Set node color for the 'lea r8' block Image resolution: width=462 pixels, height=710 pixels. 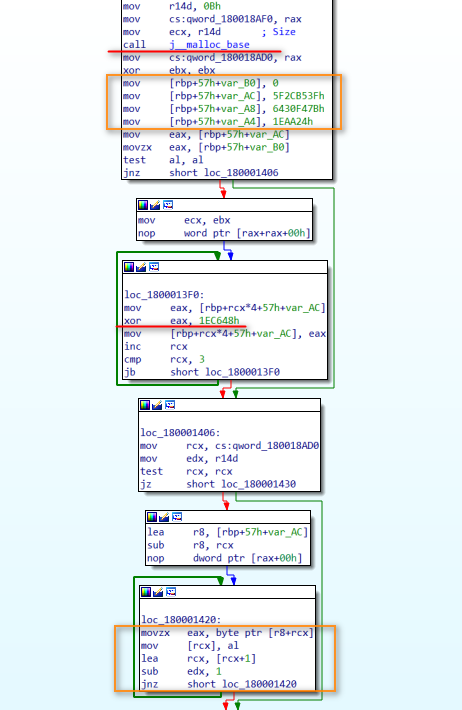152,517
